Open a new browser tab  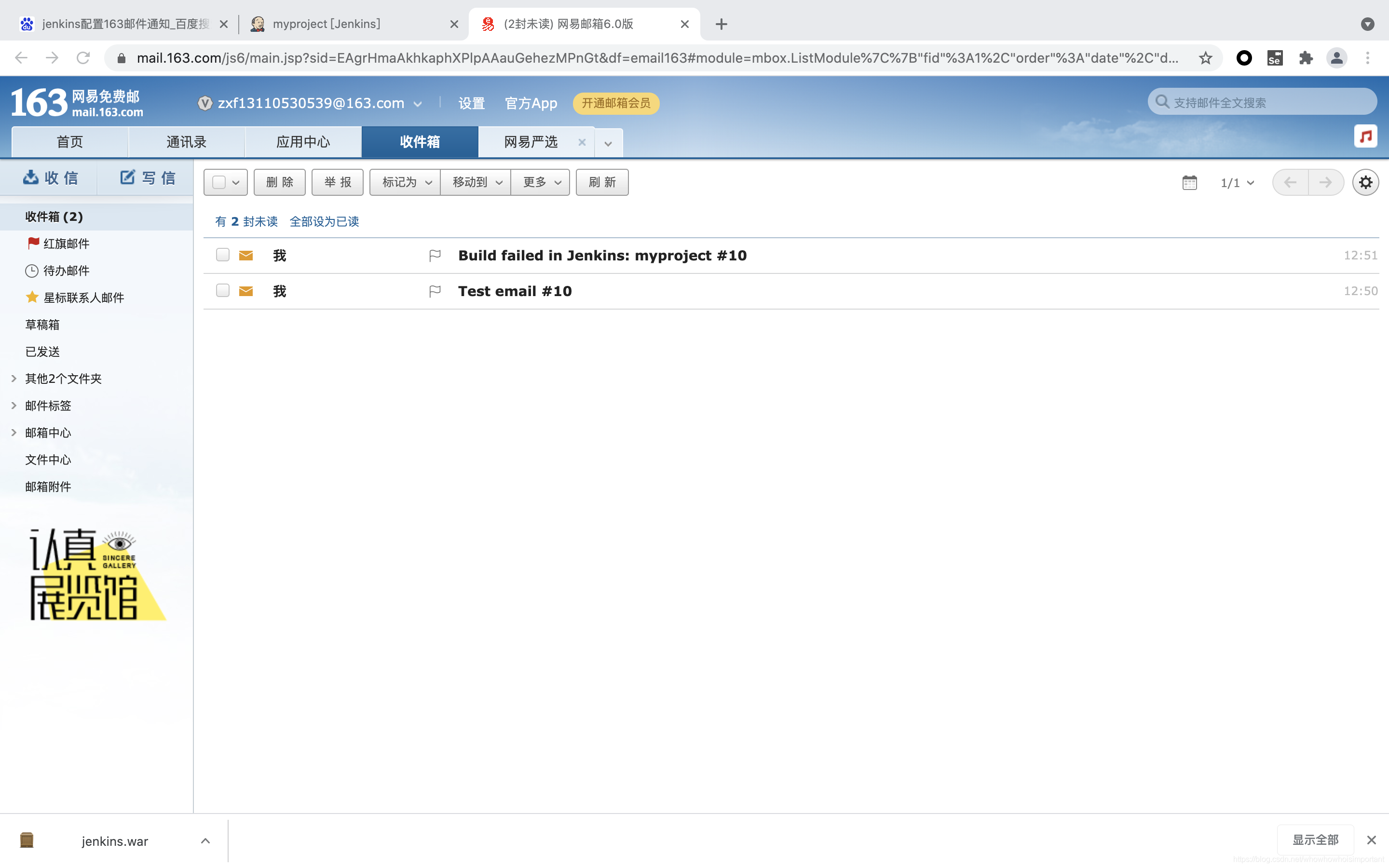(x=722, y=24)
